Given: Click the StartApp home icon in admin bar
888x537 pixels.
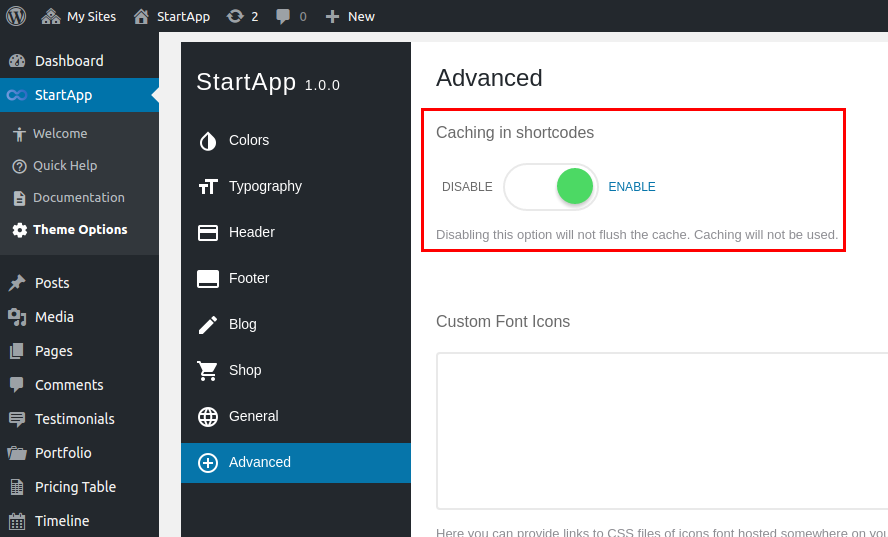Looking at the screenshot, I should 141,16.
